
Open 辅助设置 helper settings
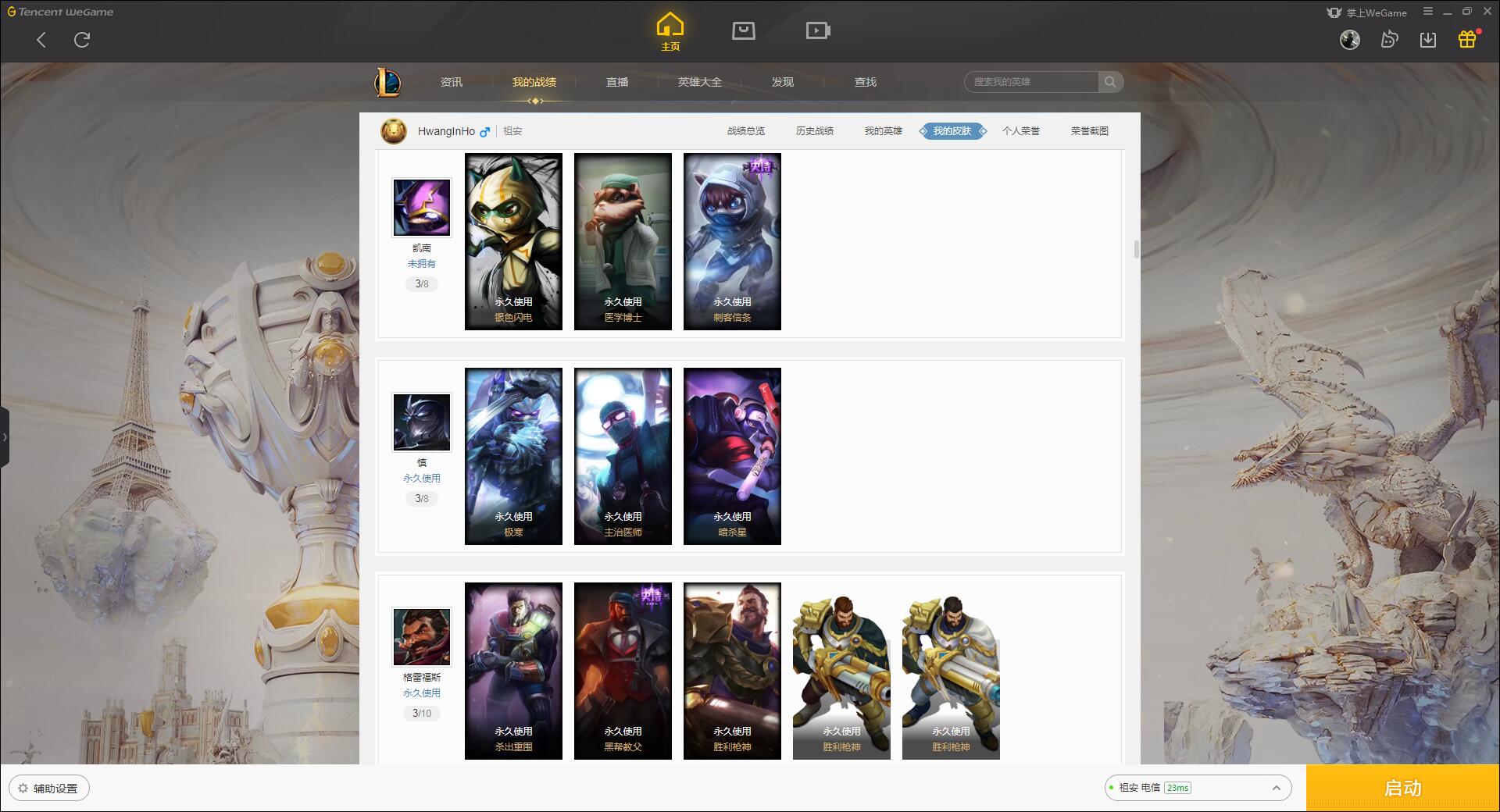(48, 788)
